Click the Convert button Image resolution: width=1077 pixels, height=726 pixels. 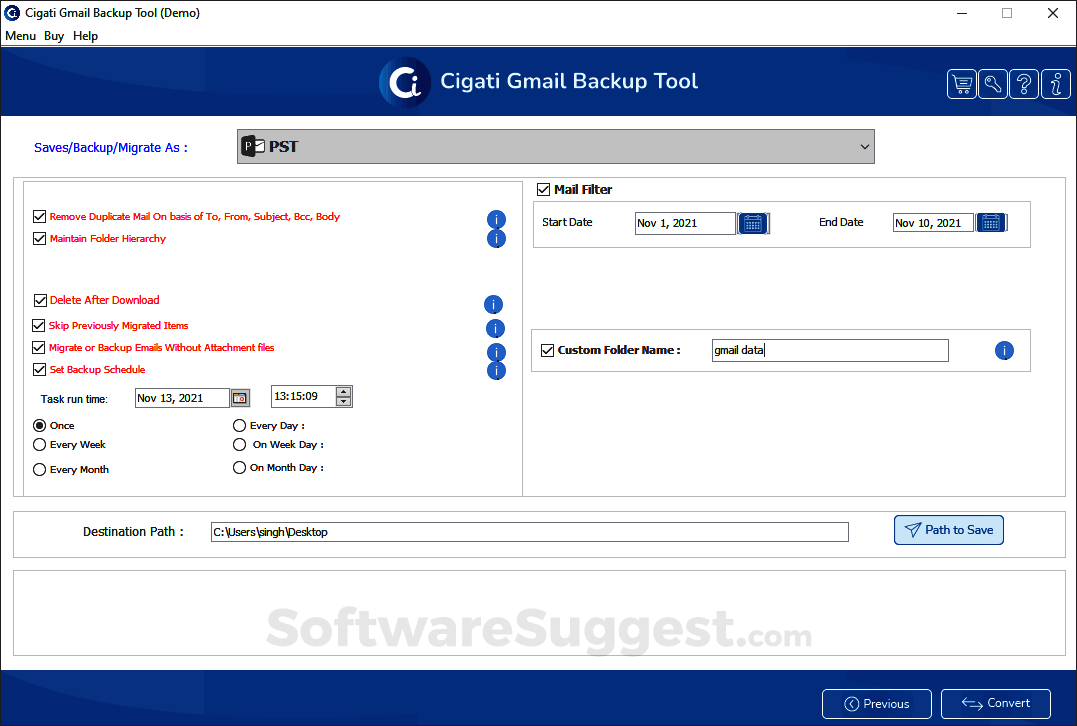(995, 703)
